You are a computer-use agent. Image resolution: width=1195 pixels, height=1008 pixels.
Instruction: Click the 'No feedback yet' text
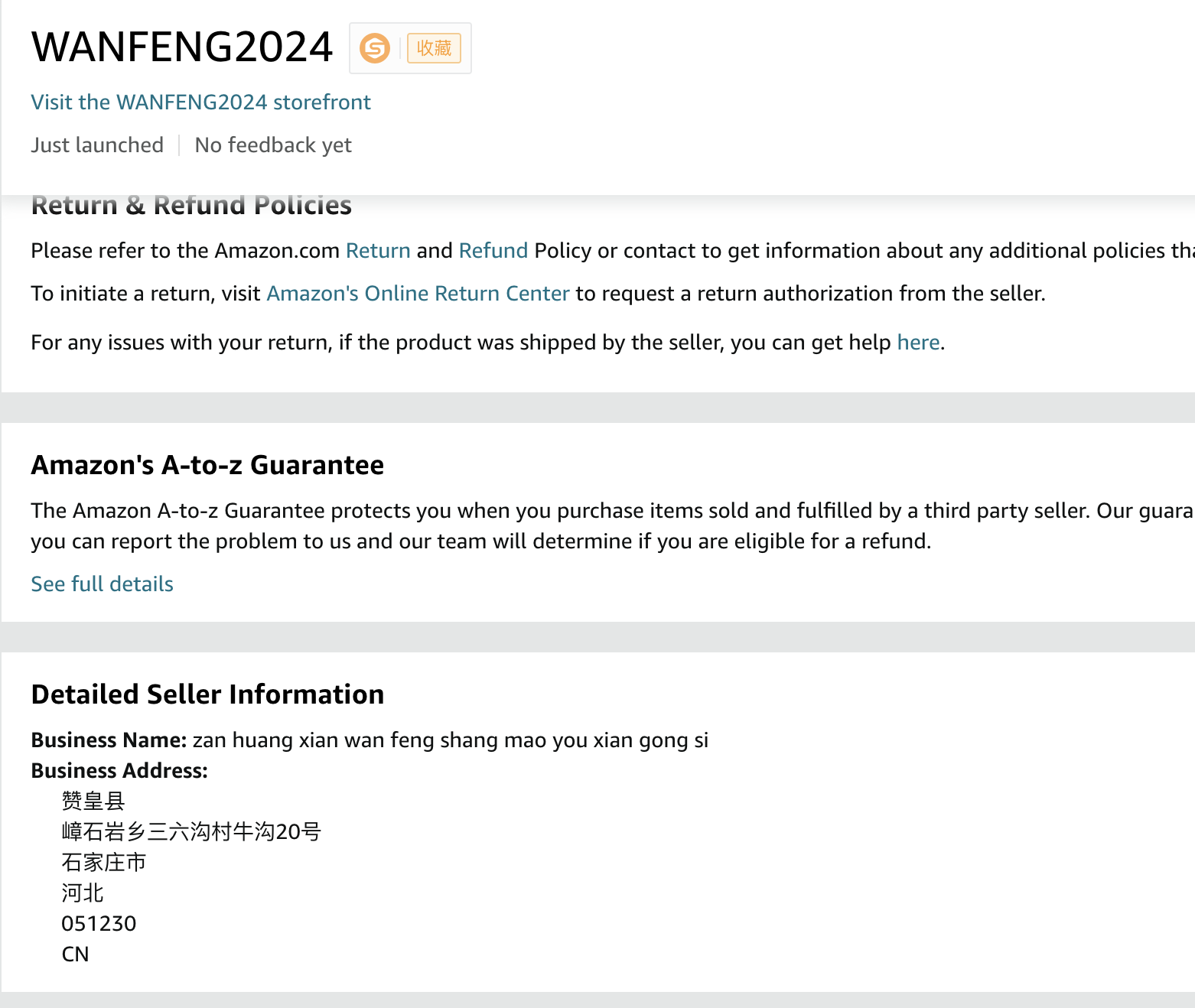pyautogui.click(x=273, y=145)
